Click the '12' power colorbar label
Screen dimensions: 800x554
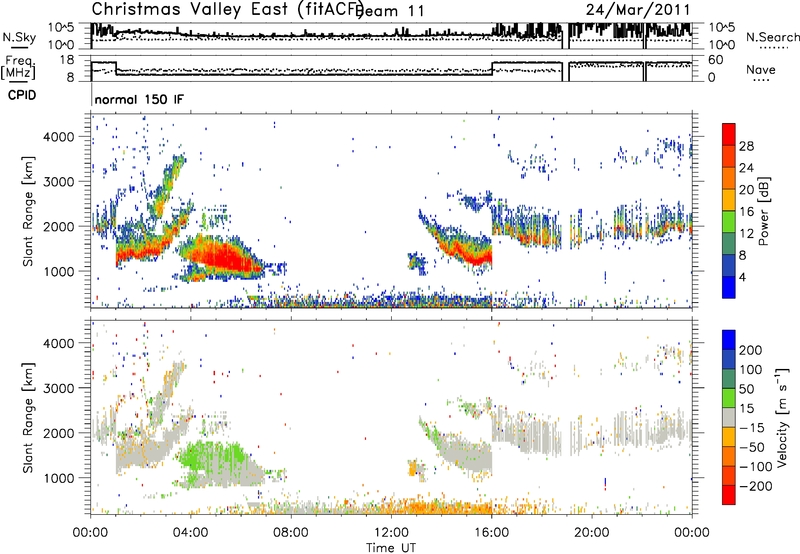[746, 234]
